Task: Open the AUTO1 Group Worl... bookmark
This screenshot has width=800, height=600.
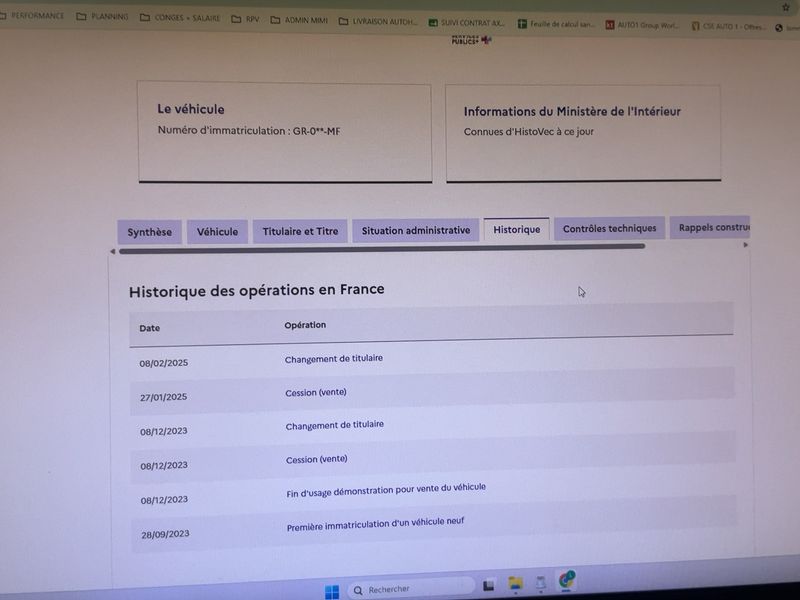Action: [642, 25]
